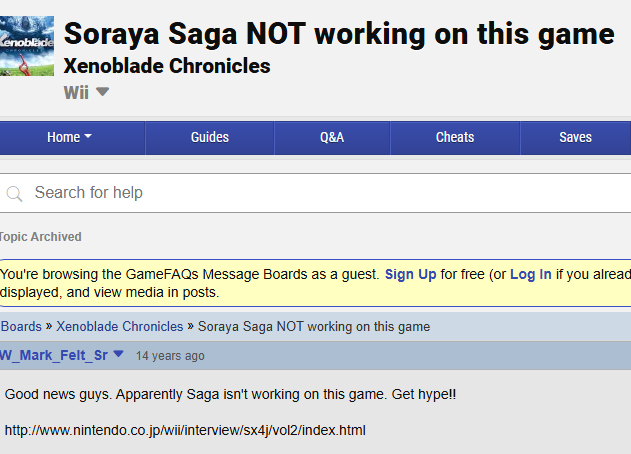Click the 14 years ago timestamp
The width and height of the screenshot is (631, 454).
(x=170, y=355)
